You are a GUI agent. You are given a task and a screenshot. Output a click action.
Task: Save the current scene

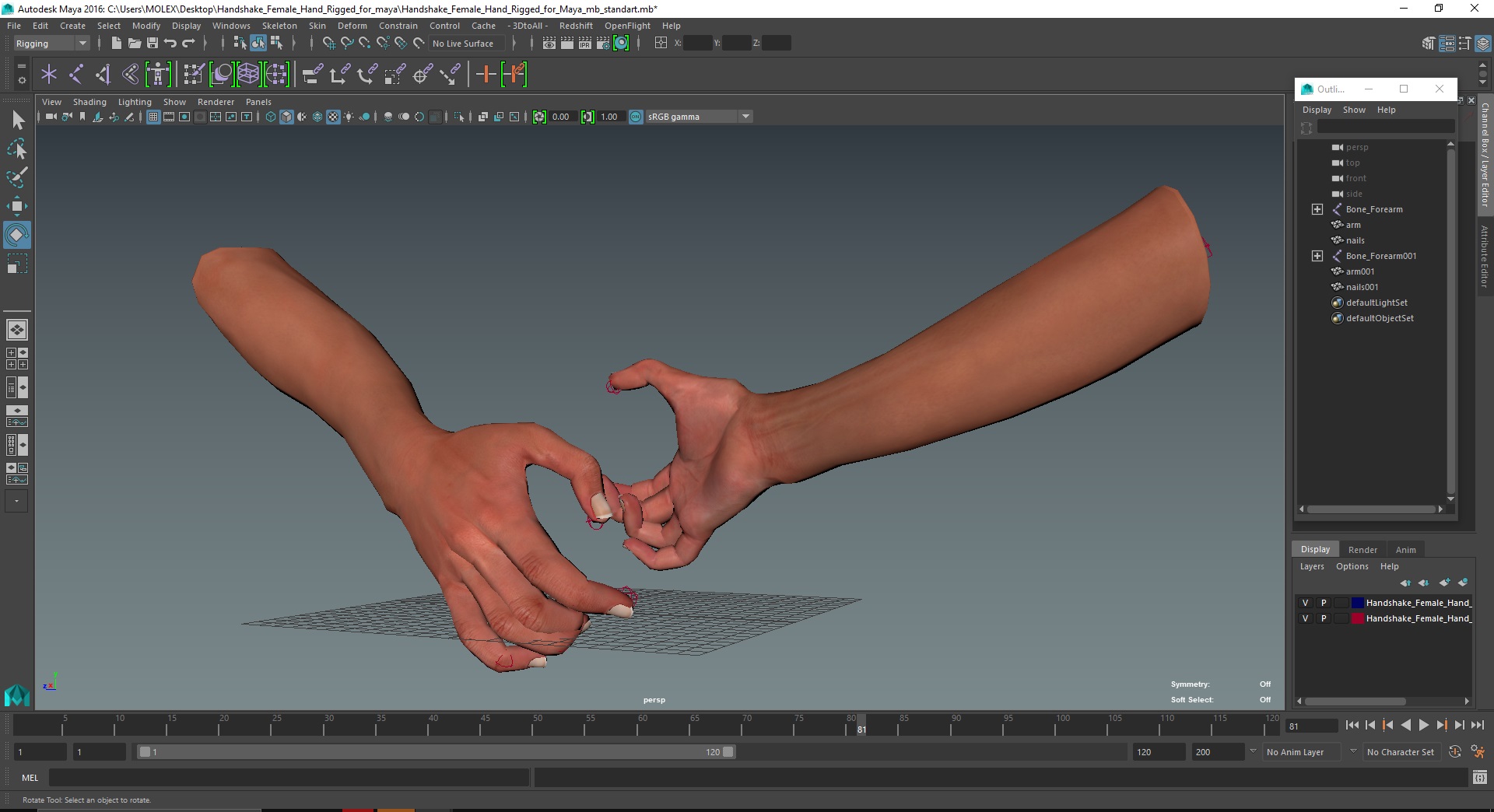click(x=153, y=44)
